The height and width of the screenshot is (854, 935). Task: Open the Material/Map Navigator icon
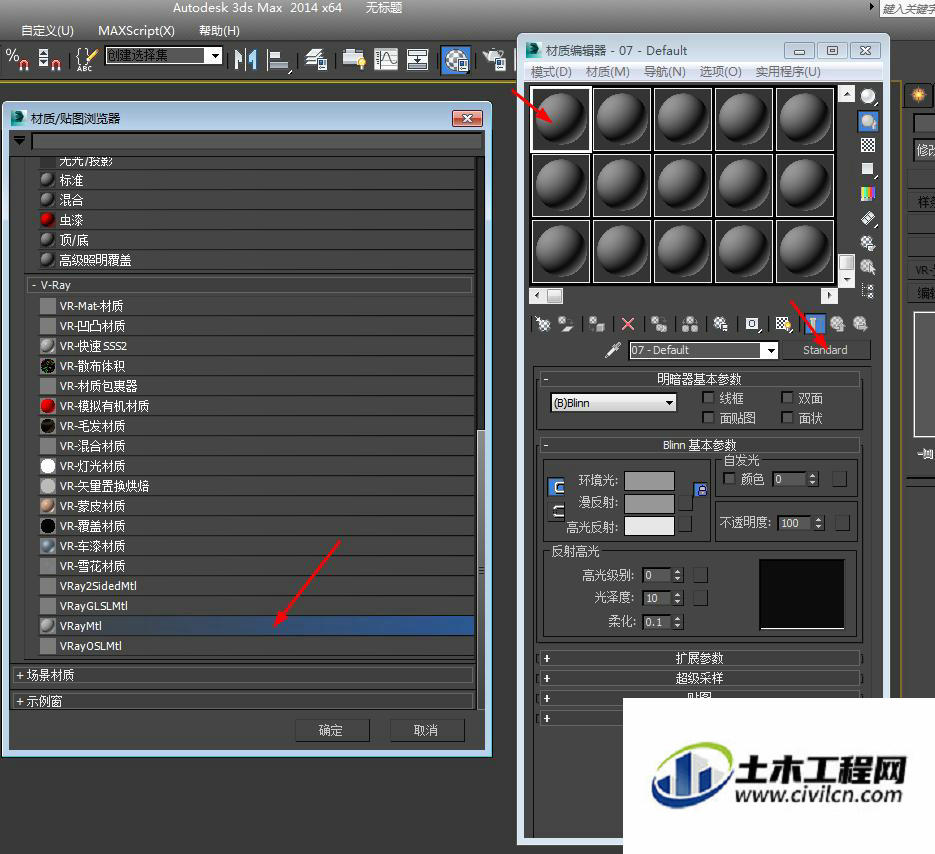point(868,291)
